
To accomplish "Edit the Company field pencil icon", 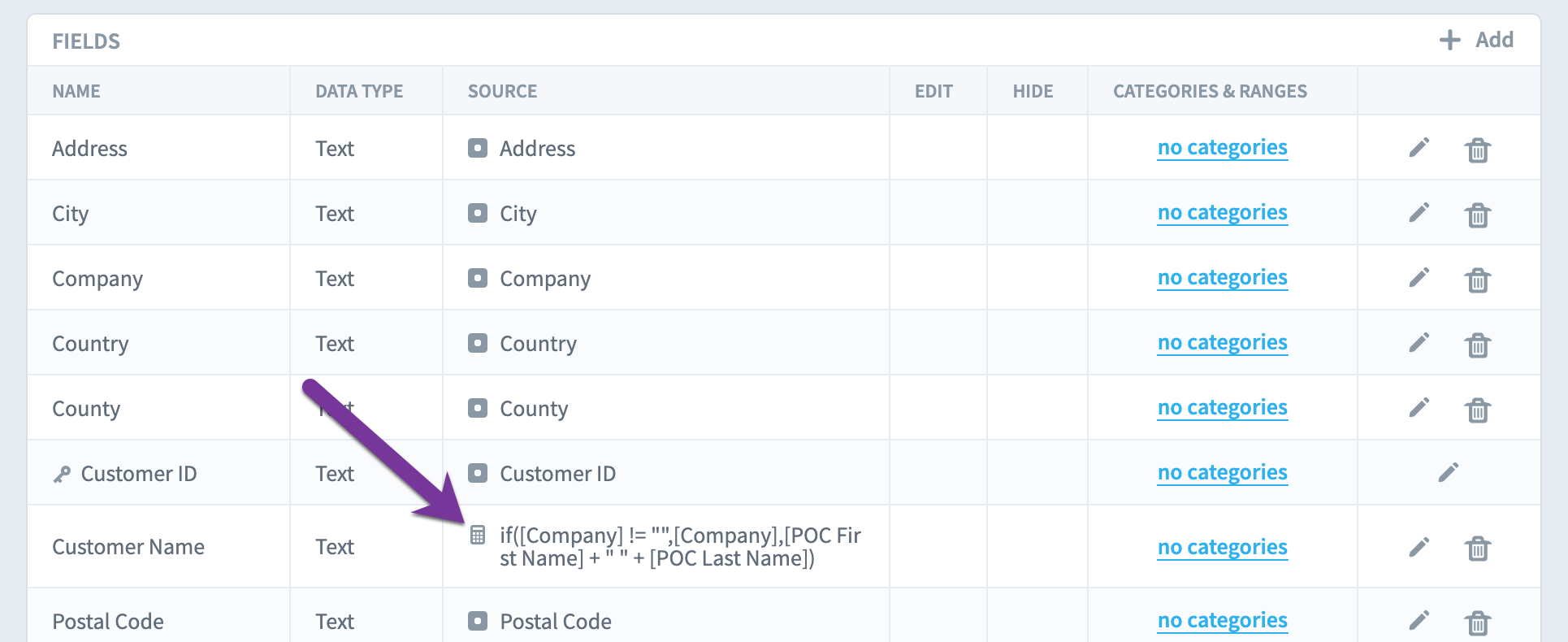I will coord(1419,277).
